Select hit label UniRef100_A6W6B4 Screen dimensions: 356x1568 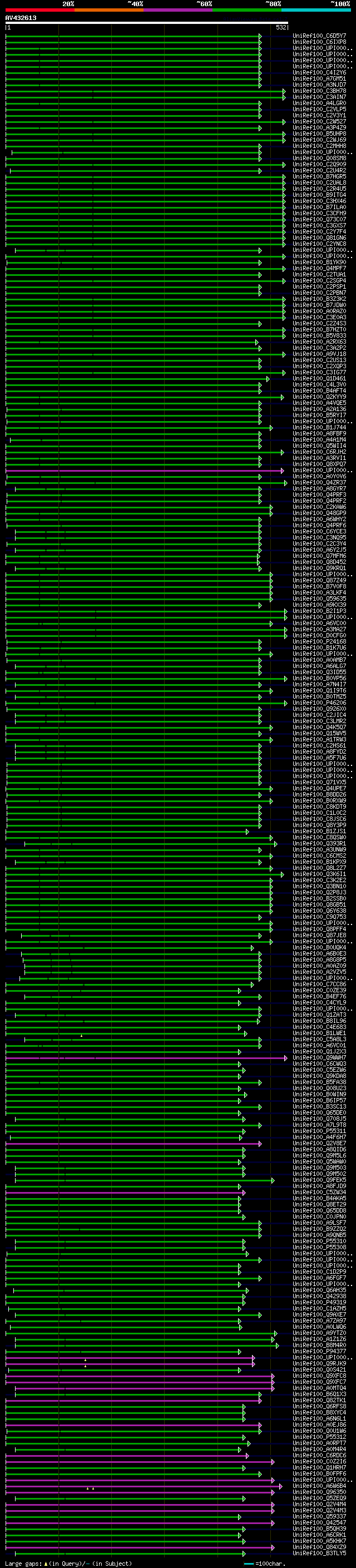[x=319, y=1486]
